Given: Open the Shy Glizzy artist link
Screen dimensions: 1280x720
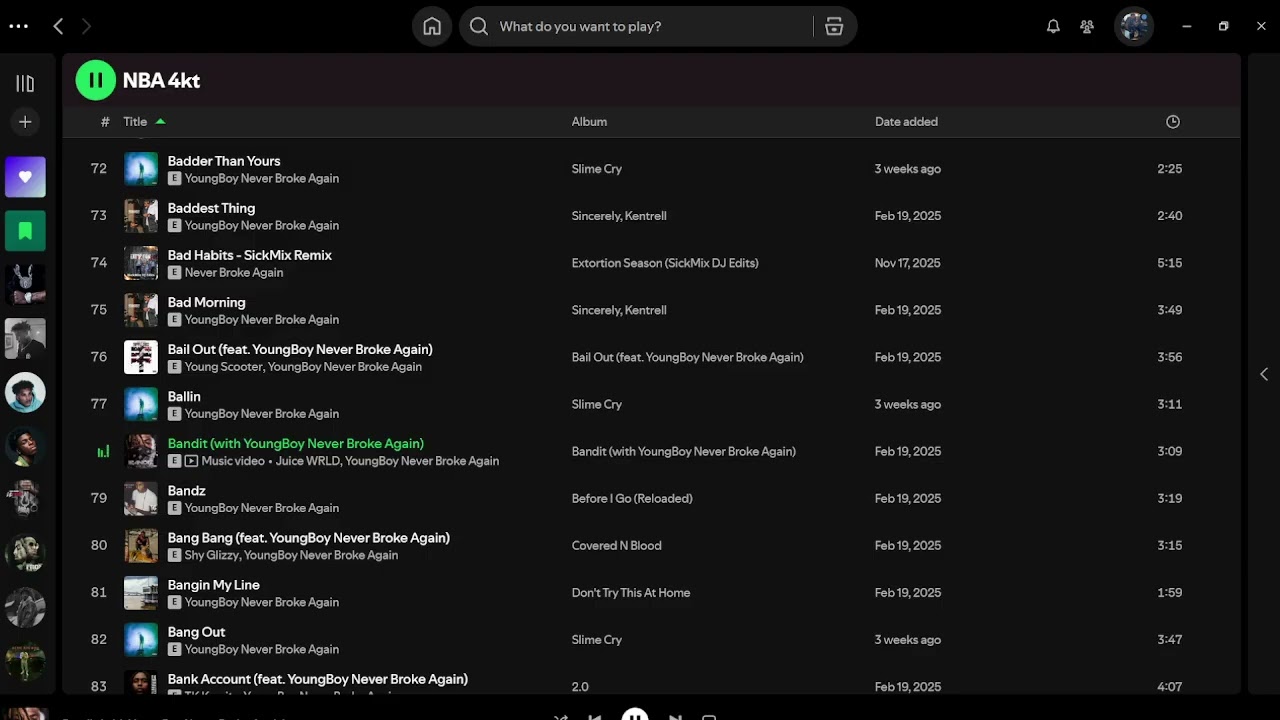Looking at the screenshot, I should 211,555.
